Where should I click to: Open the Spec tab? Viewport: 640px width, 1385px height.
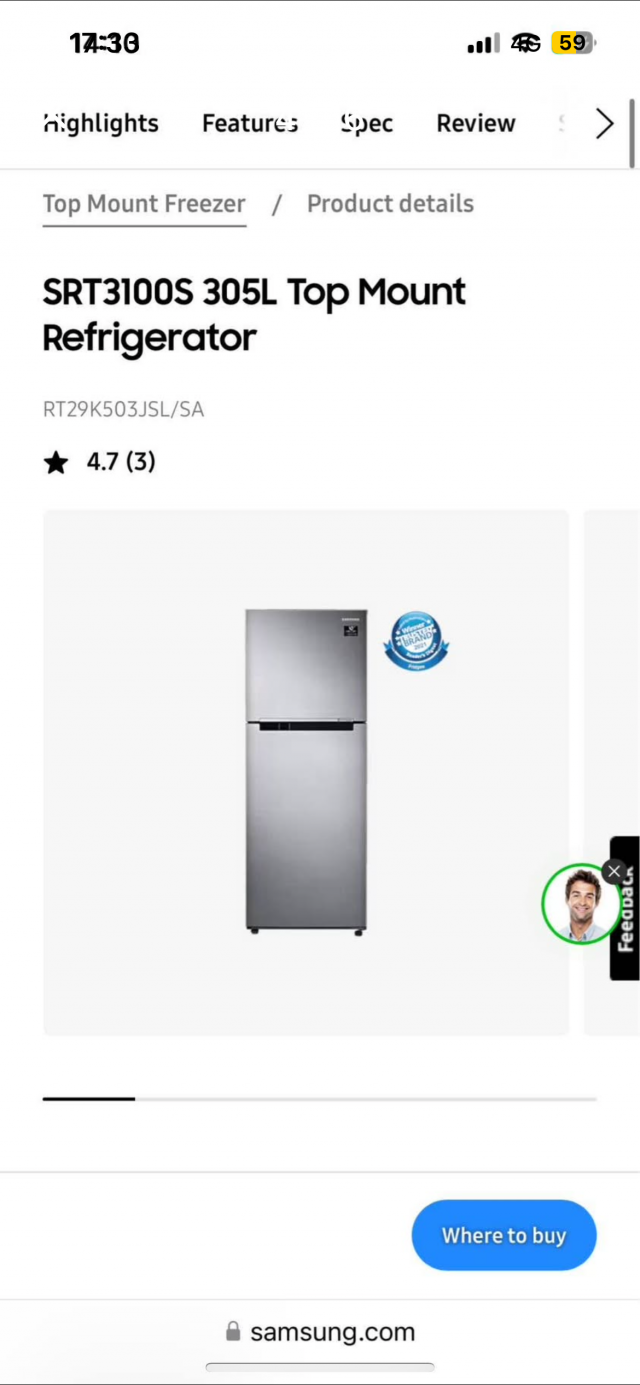pyautogui.click(x=366, y=123)
